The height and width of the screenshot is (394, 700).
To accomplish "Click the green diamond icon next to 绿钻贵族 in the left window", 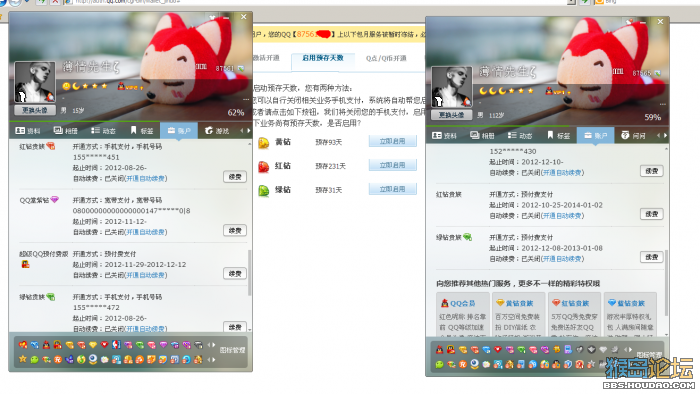I will (x=51, y=296).
